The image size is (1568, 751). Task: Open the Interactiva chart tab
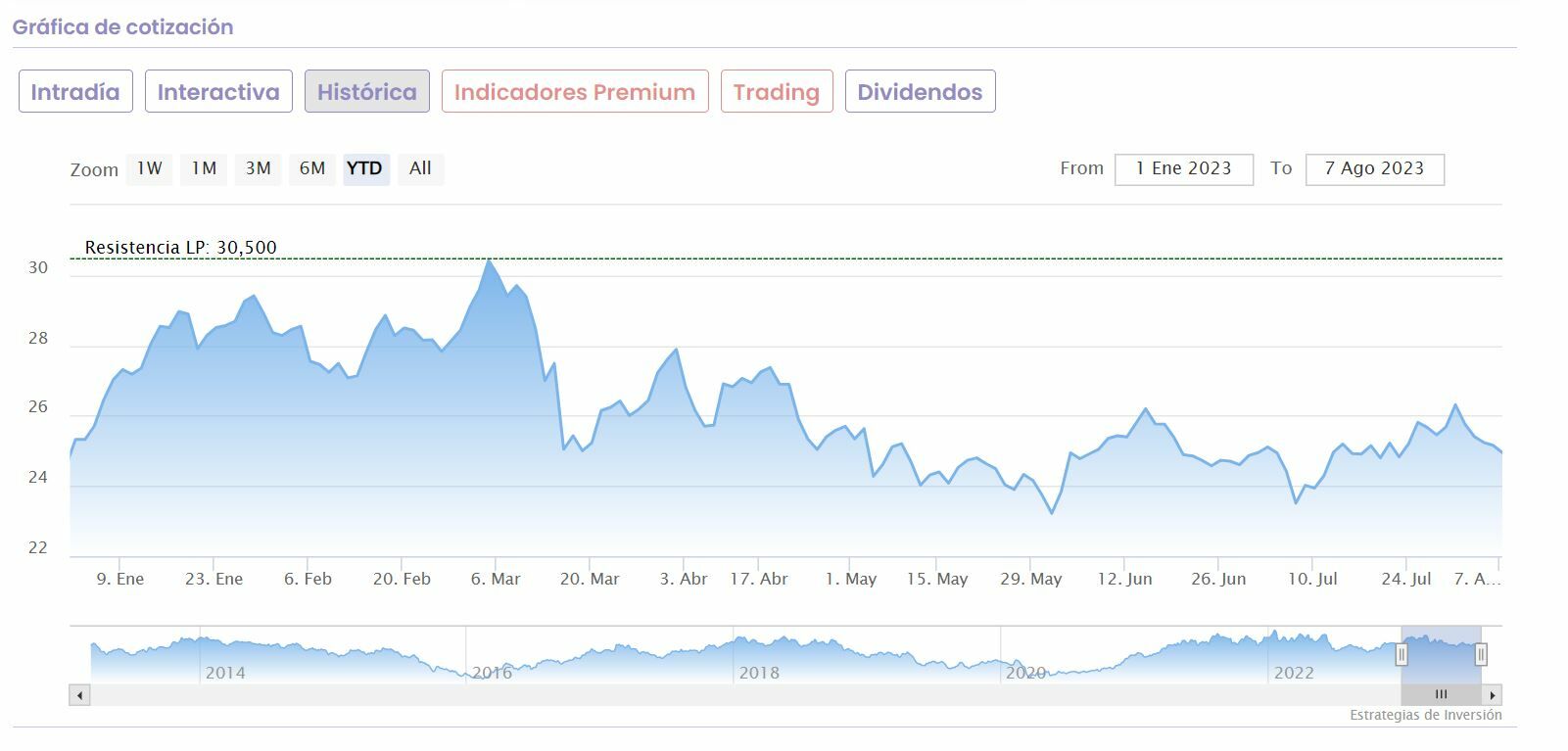(x=218, y=92)
